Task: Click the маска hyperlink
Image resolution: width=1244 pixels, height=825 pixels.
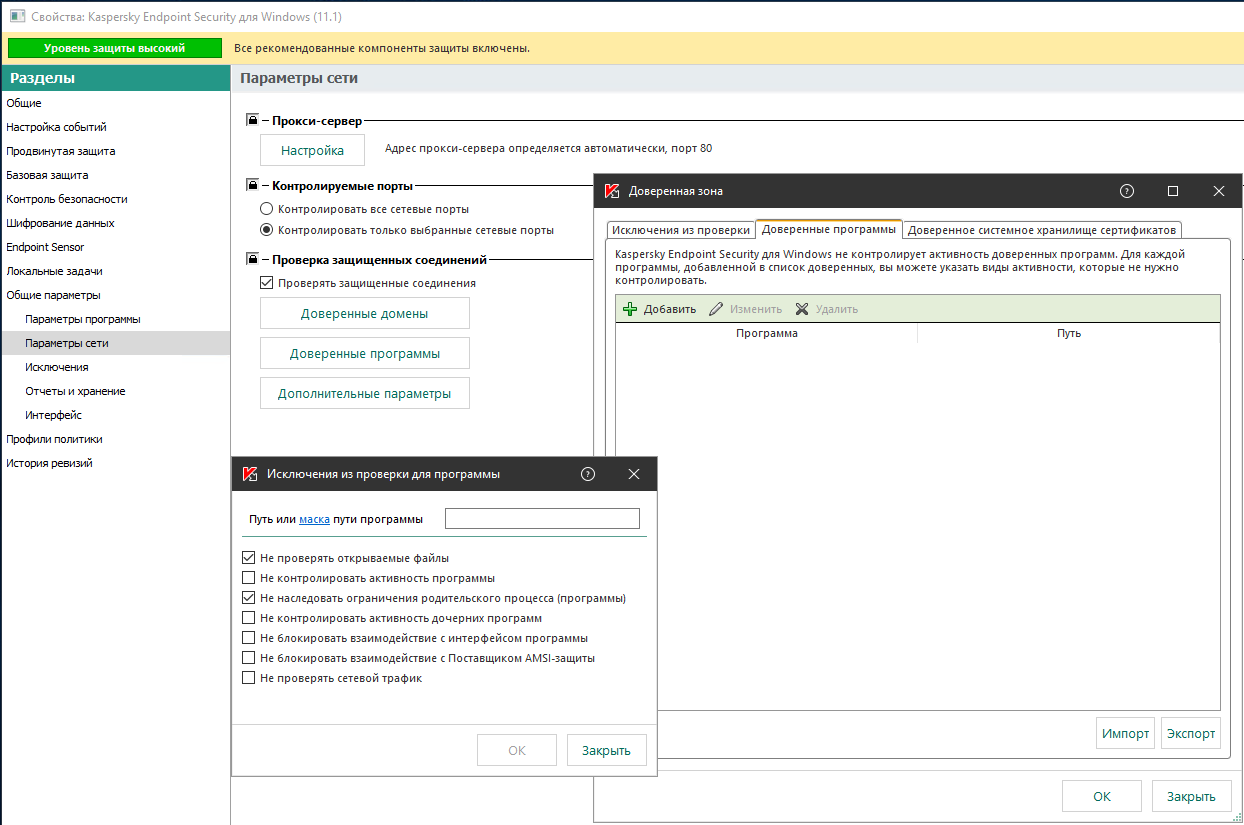Action: pos(314,519)
